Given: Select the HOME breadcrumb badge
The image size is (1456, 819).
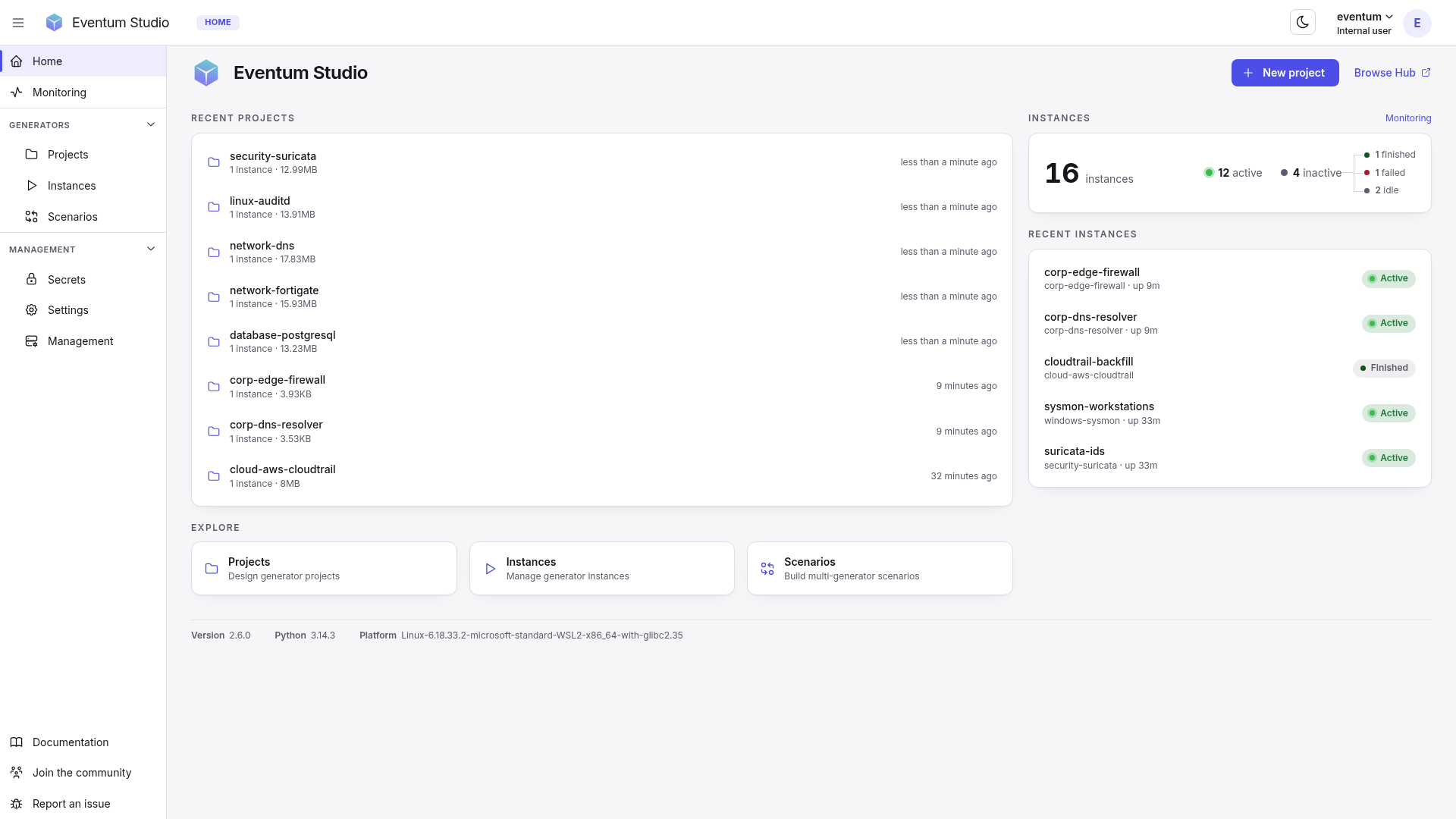Looking at the screenshot, I should tap(218, 22).
